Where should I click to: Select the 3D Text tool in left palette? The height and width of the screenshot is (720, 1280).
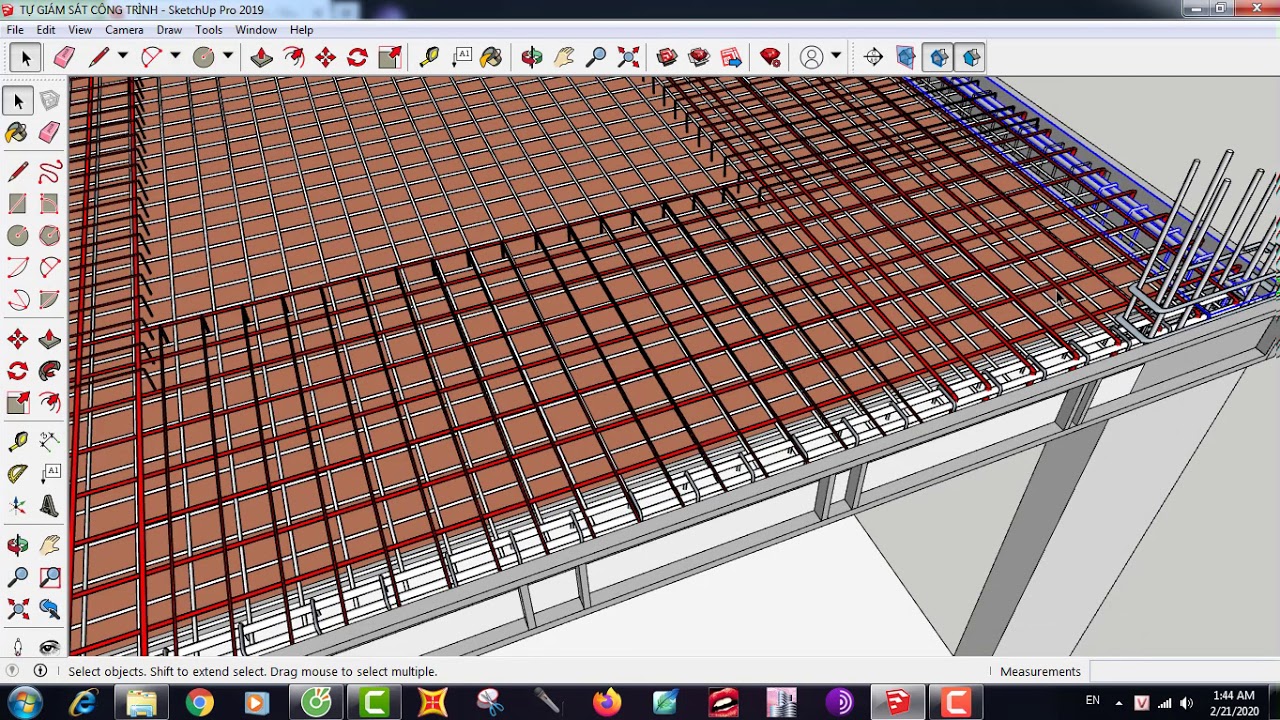[49, 506]
